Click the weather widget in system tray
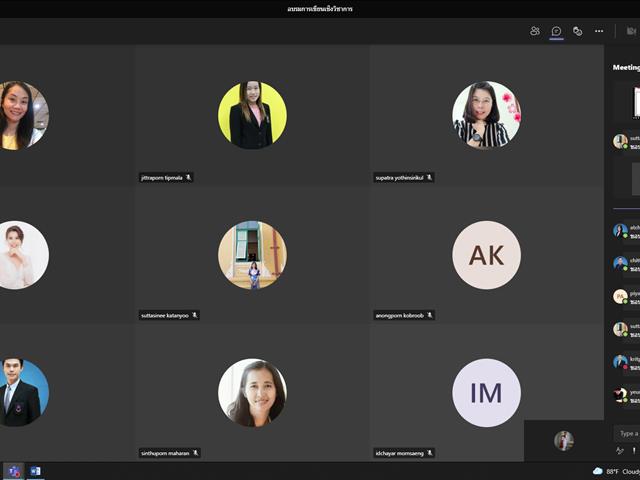Viewport: 640px width, 480px height. [x=616, y=471]
